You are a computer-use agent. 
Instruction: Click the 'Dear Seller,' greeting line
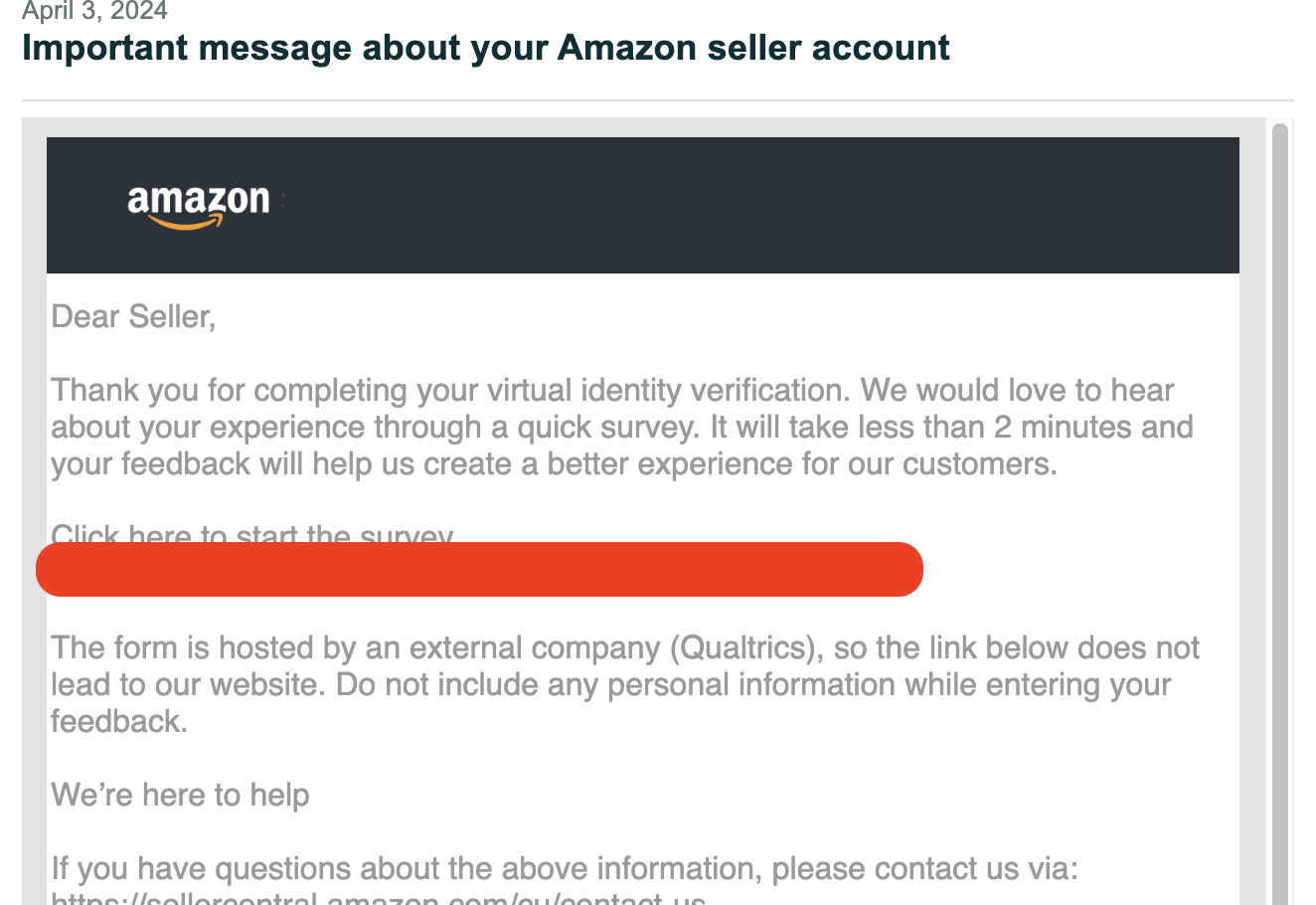click(x=133, y=316)
